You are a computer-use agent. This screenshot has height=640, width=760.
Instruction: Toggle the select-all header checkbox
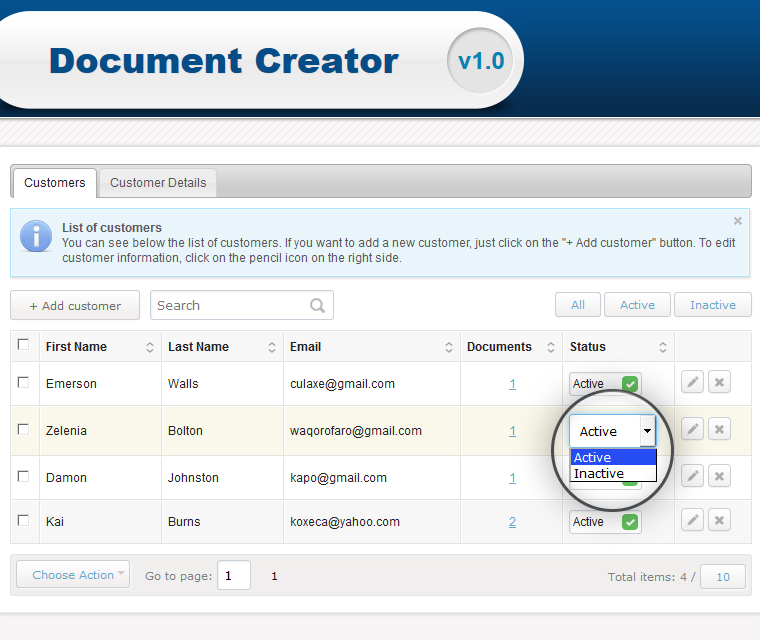click(23, 344)
